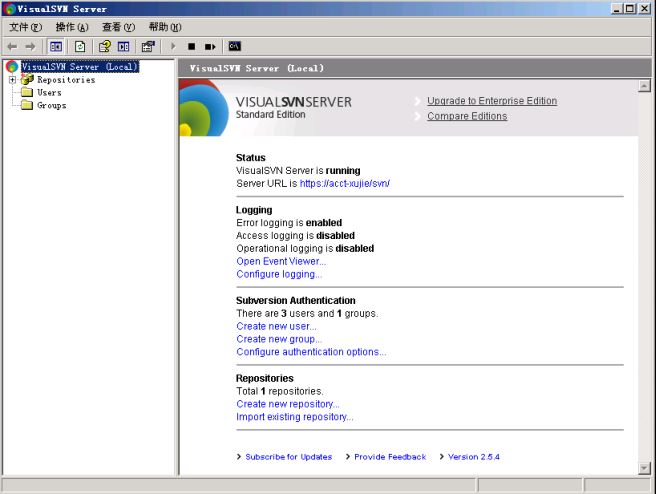
Task: Click the 'Status' heading text
Action: [251, 157]
